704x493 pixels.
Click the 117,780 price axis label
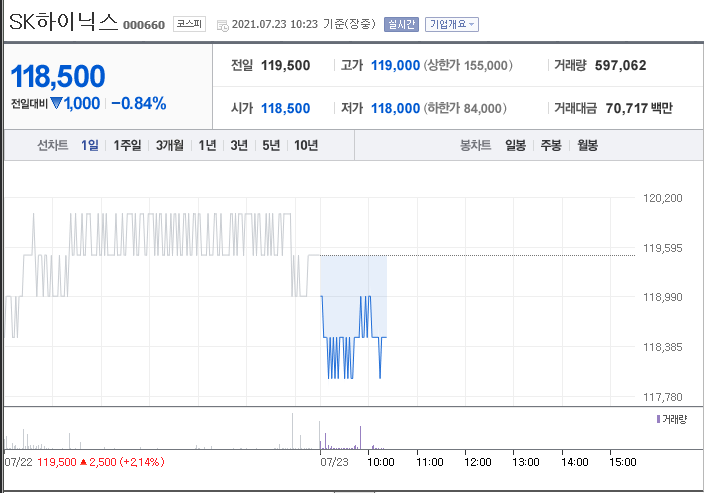663,397
